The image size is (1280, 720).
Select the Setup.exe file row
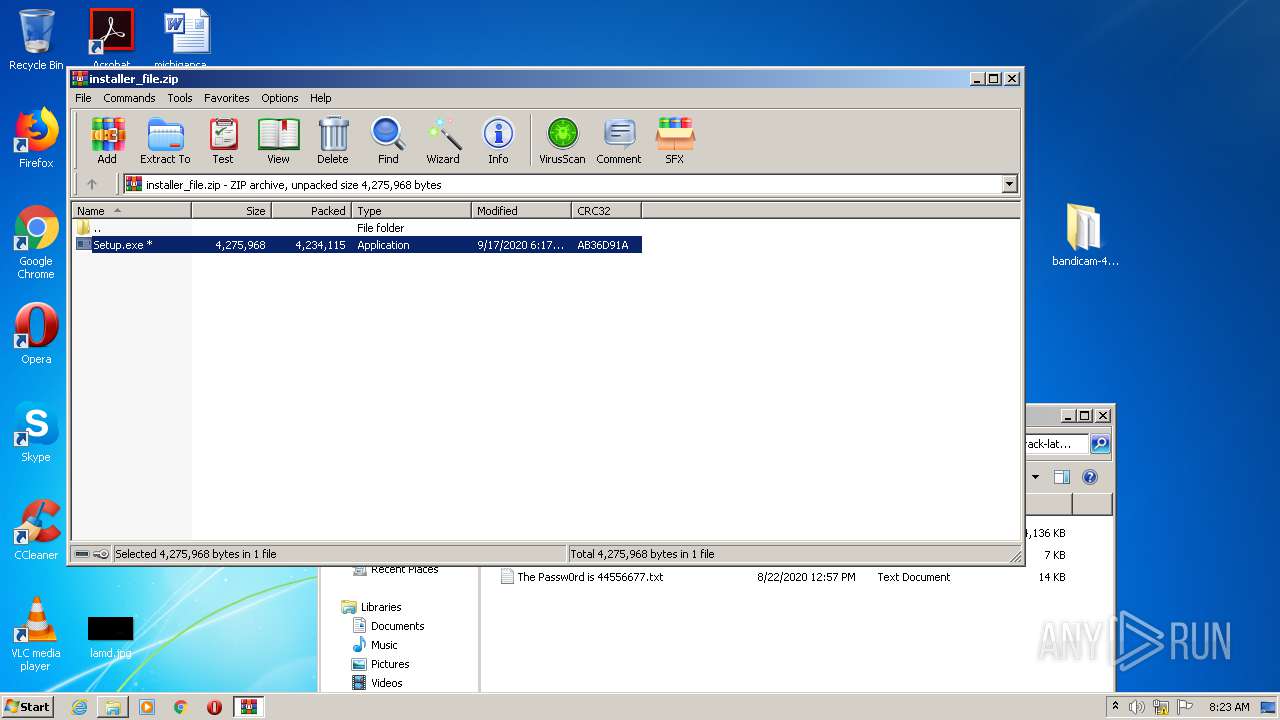click(357, 245)
